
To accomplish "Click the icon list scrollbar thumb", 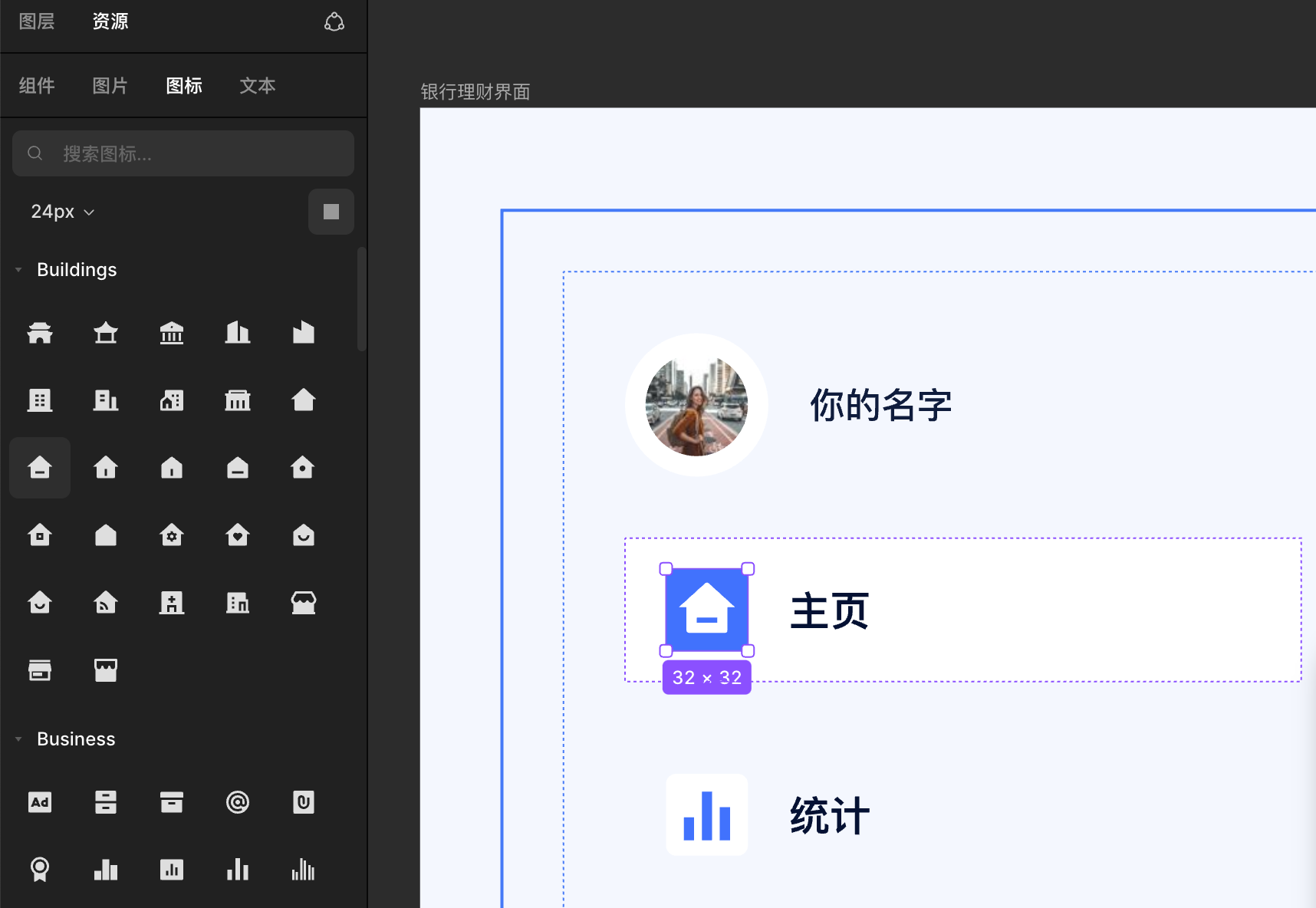I will point(362,299).
